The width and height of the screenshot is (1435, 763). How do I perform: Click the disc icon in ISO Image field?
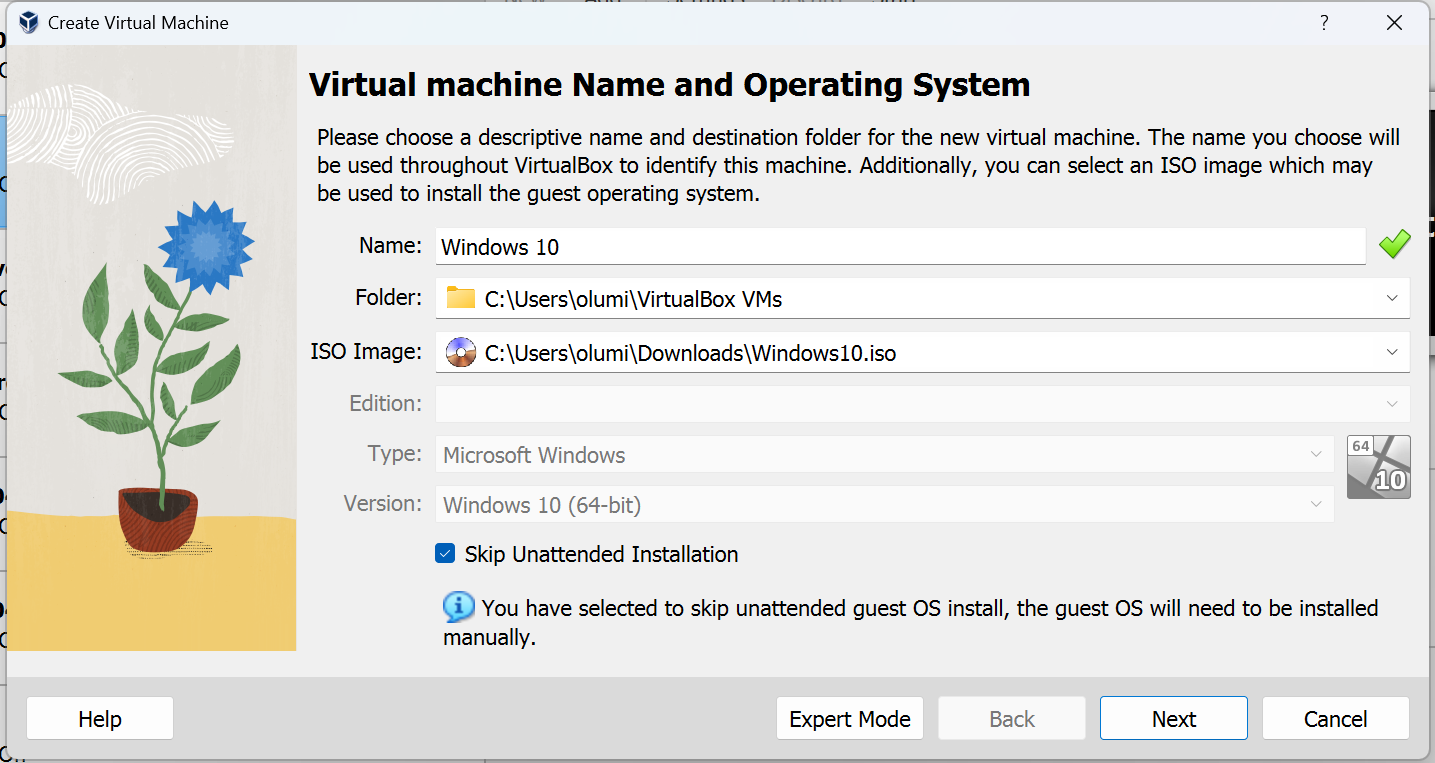pos(460,352)
